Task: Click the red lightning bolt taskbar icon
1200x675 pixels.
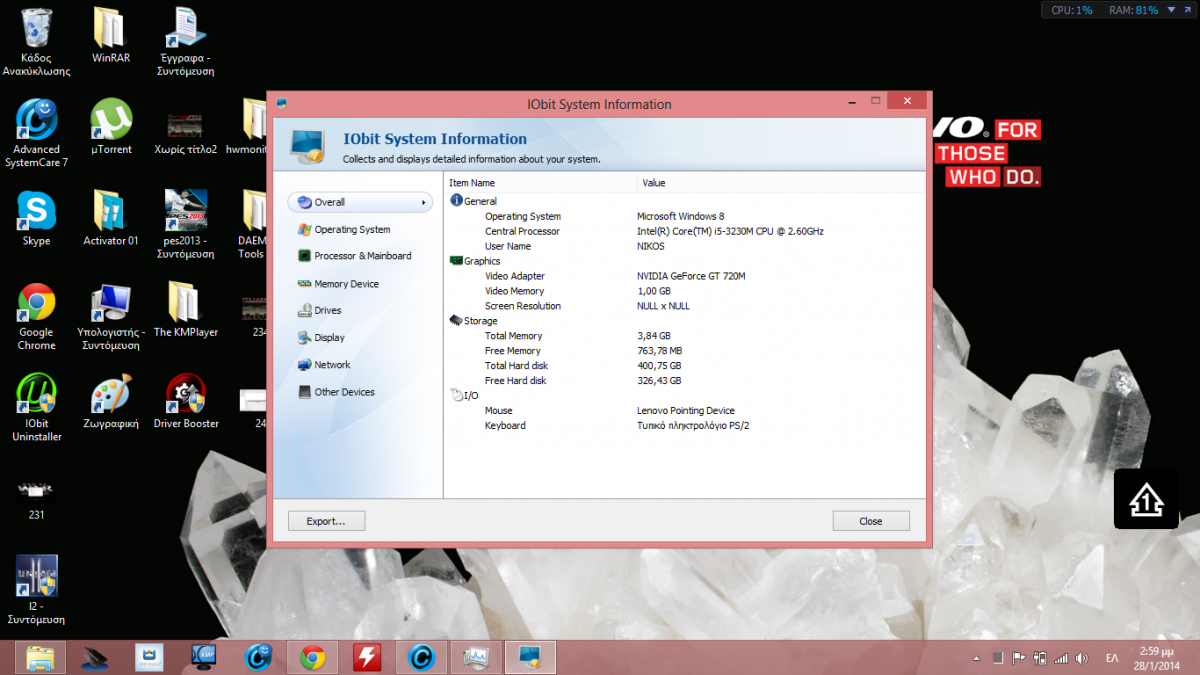Action: tap(367, 657)
